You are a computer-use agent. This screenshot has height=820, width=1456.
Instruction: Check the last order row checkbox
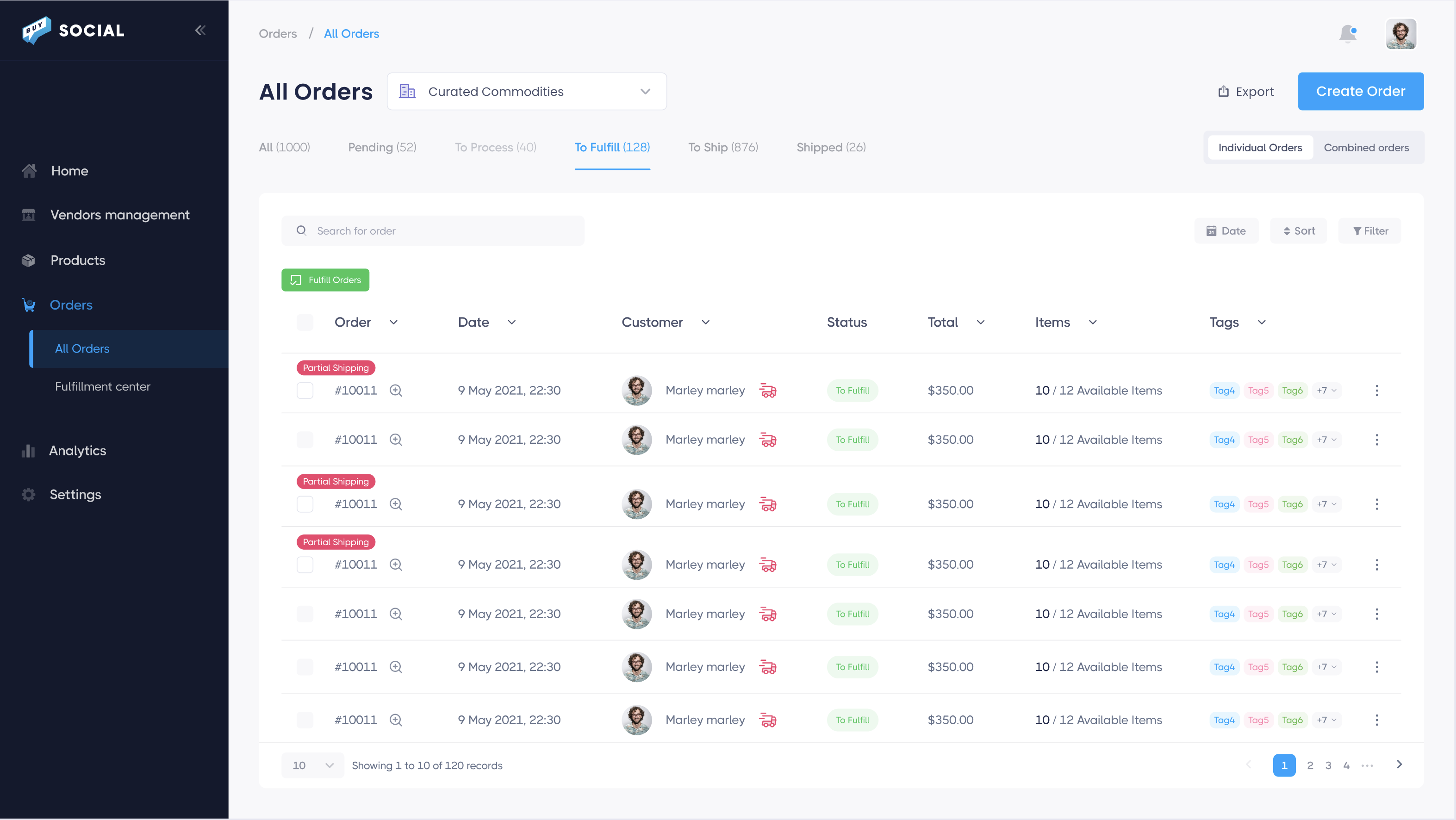(x=305, y=720)
